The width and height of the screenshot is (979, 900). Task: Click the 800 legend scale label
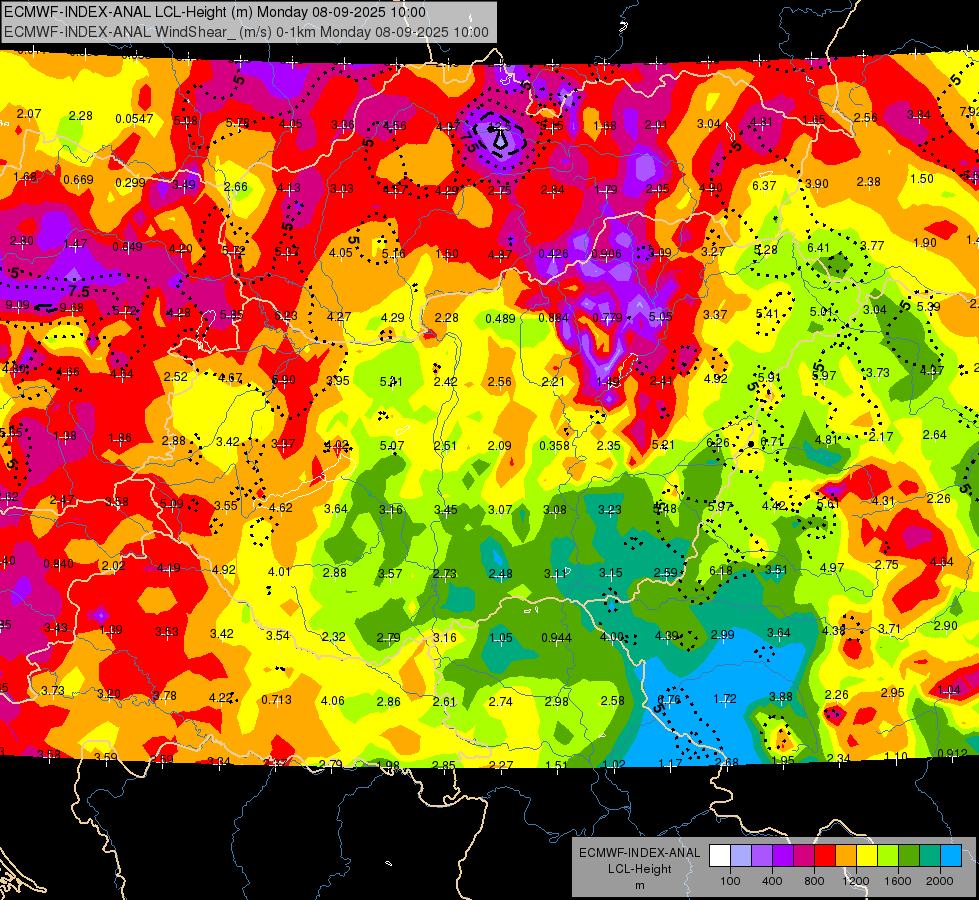814,881
